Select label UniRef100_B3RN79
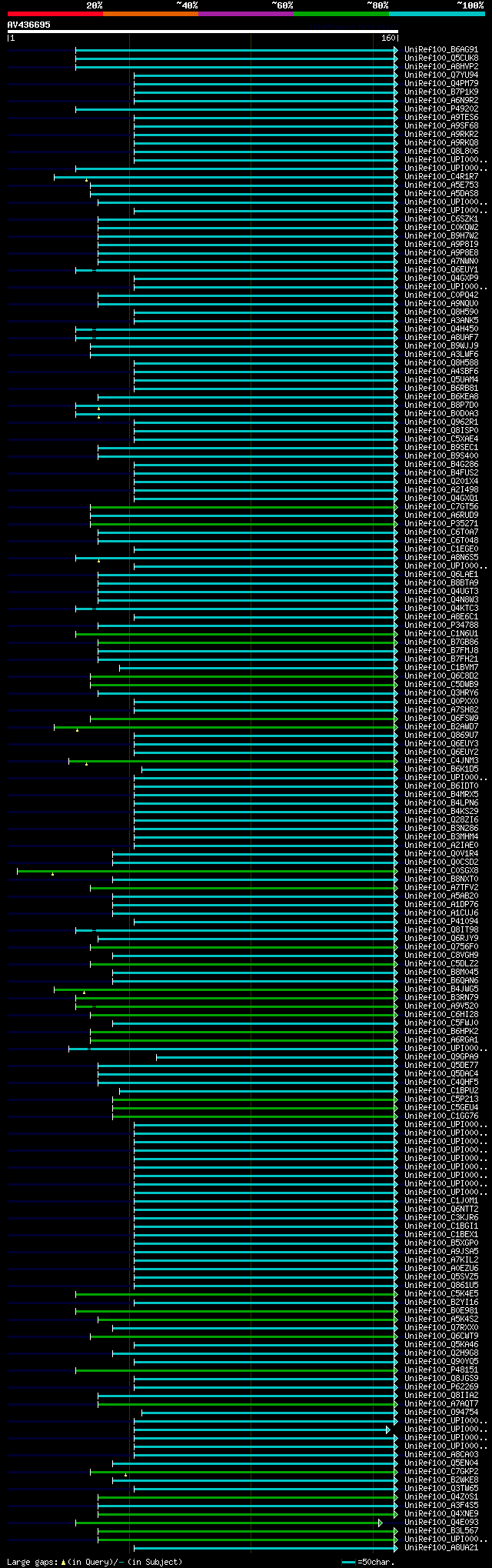The width and height of the screenshot is (492, 1568). point(441,998)
